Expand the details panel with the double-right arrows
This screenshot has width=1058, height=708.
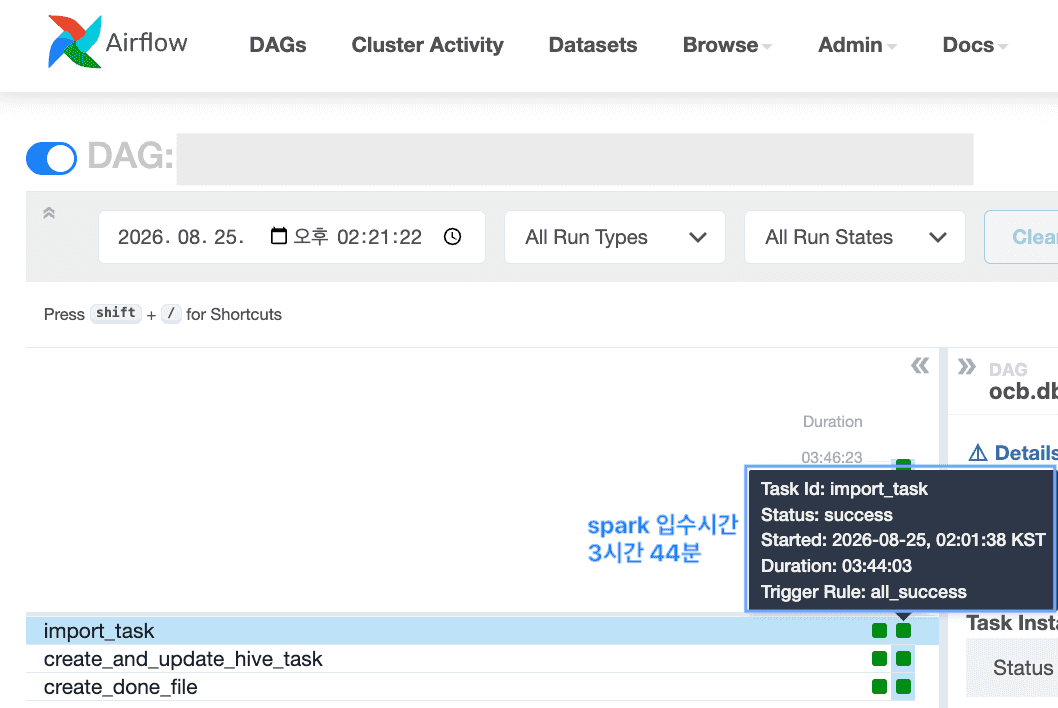967,366
